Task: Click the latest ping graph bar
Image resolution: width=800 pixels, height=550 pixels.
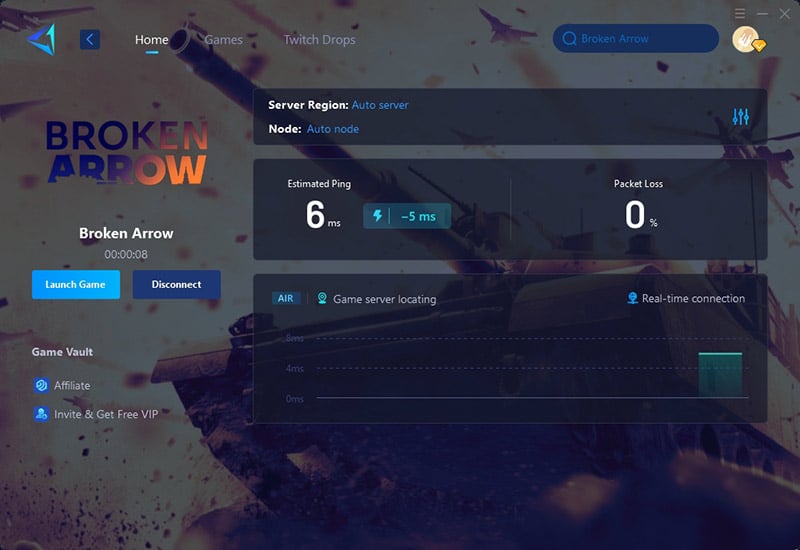Action: coord(720,374)
